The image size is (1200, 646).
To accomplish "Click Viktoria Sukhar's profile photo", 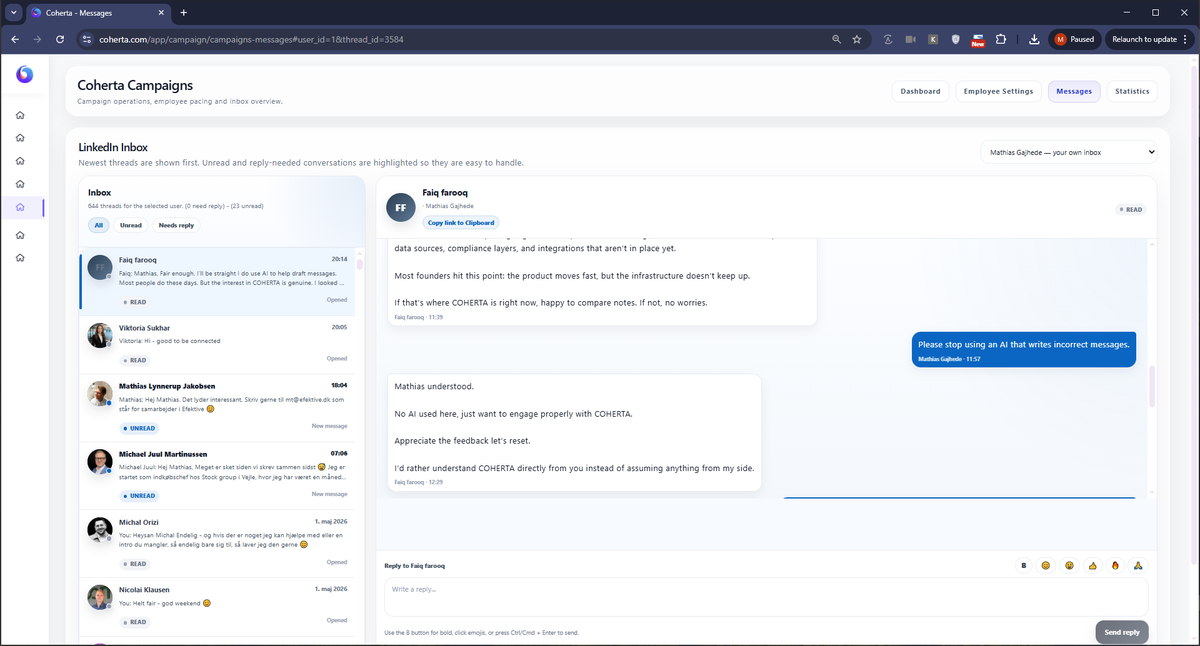I will point(100,335).
